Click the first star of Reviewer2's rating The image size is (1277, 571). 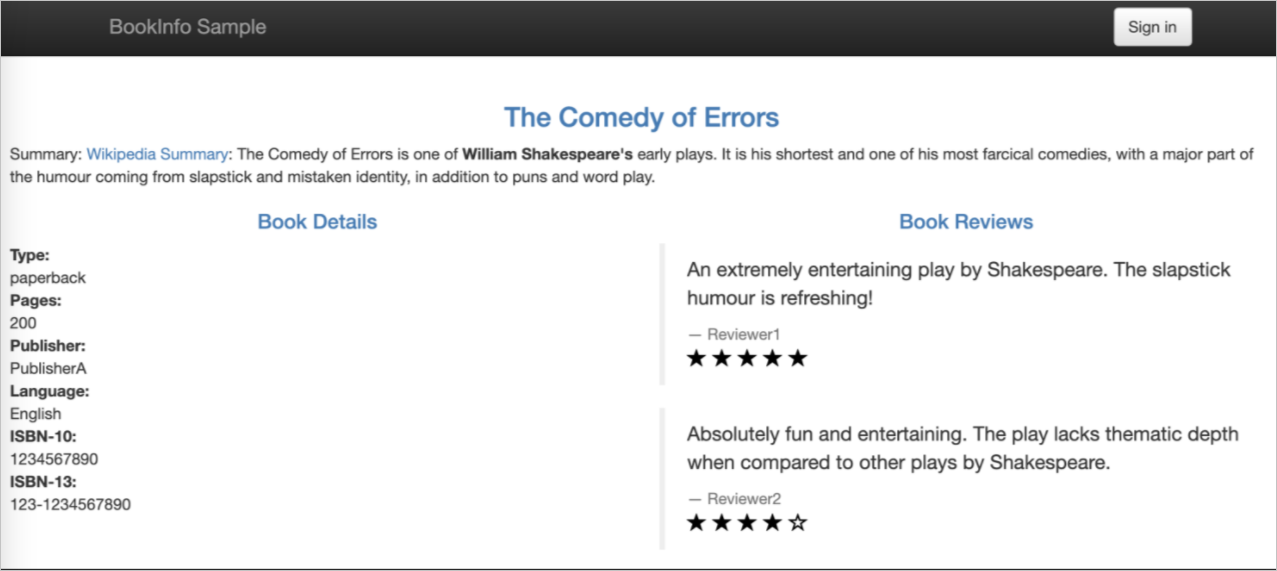pos(697,522)
